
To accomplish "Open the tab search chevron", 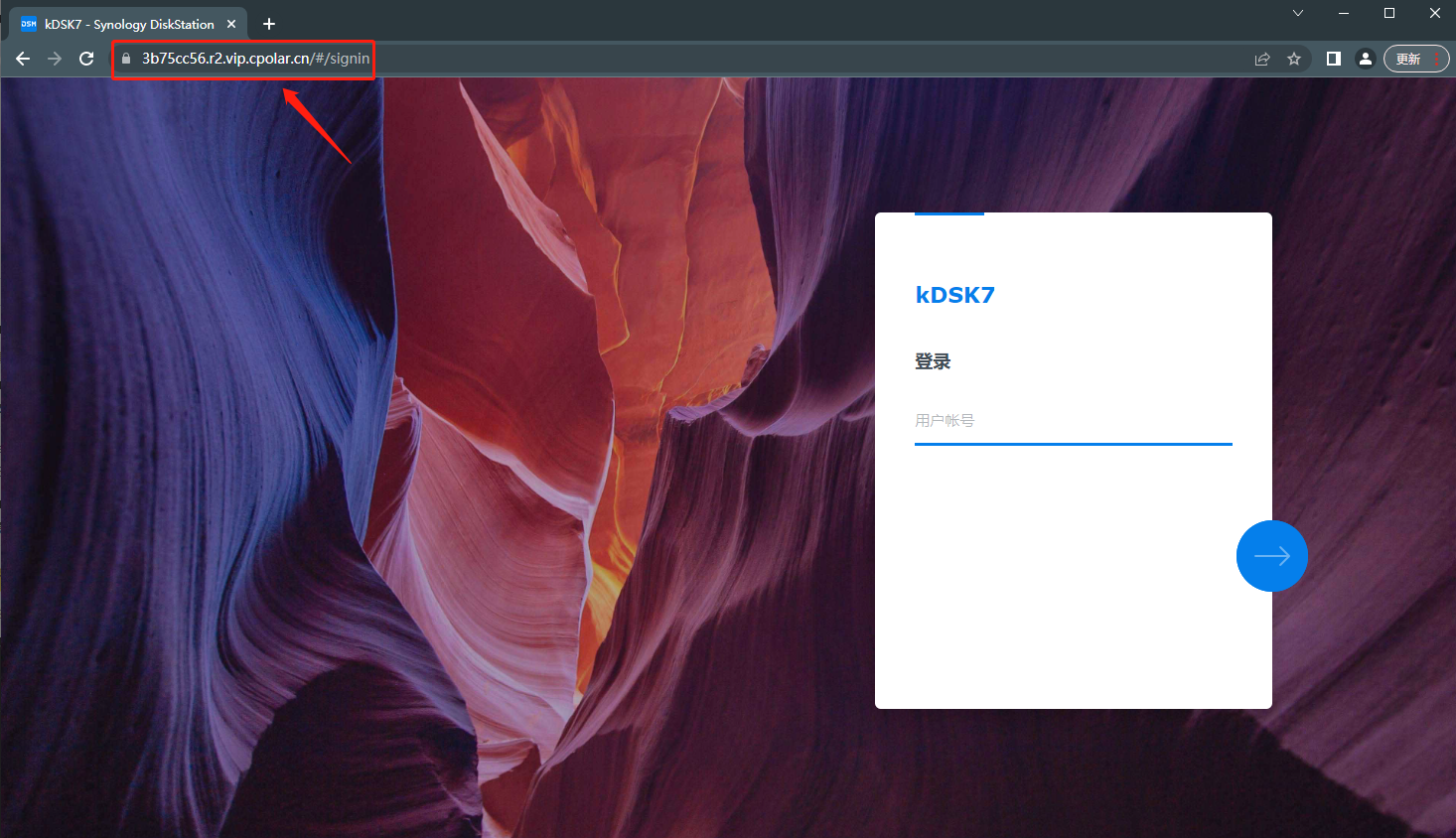I will [x=1297, y=13].
